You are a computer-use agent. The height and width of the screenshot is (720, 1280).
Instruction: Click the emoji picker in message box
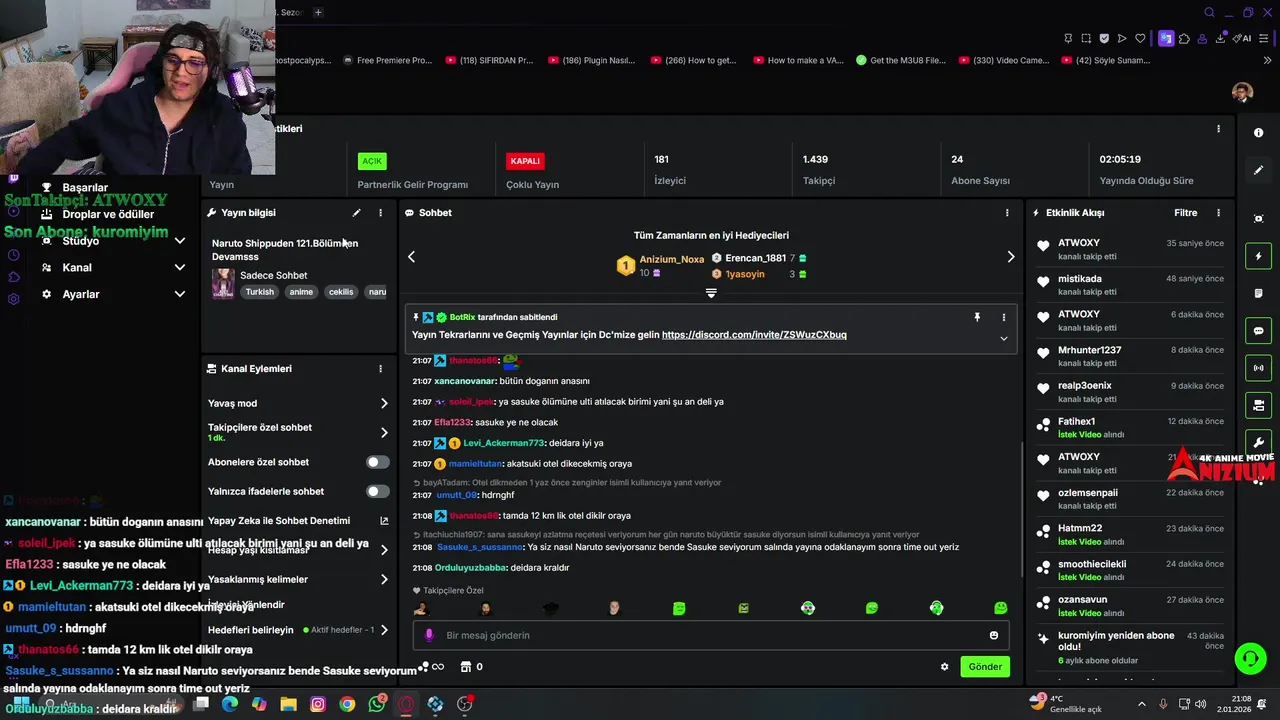993,635
